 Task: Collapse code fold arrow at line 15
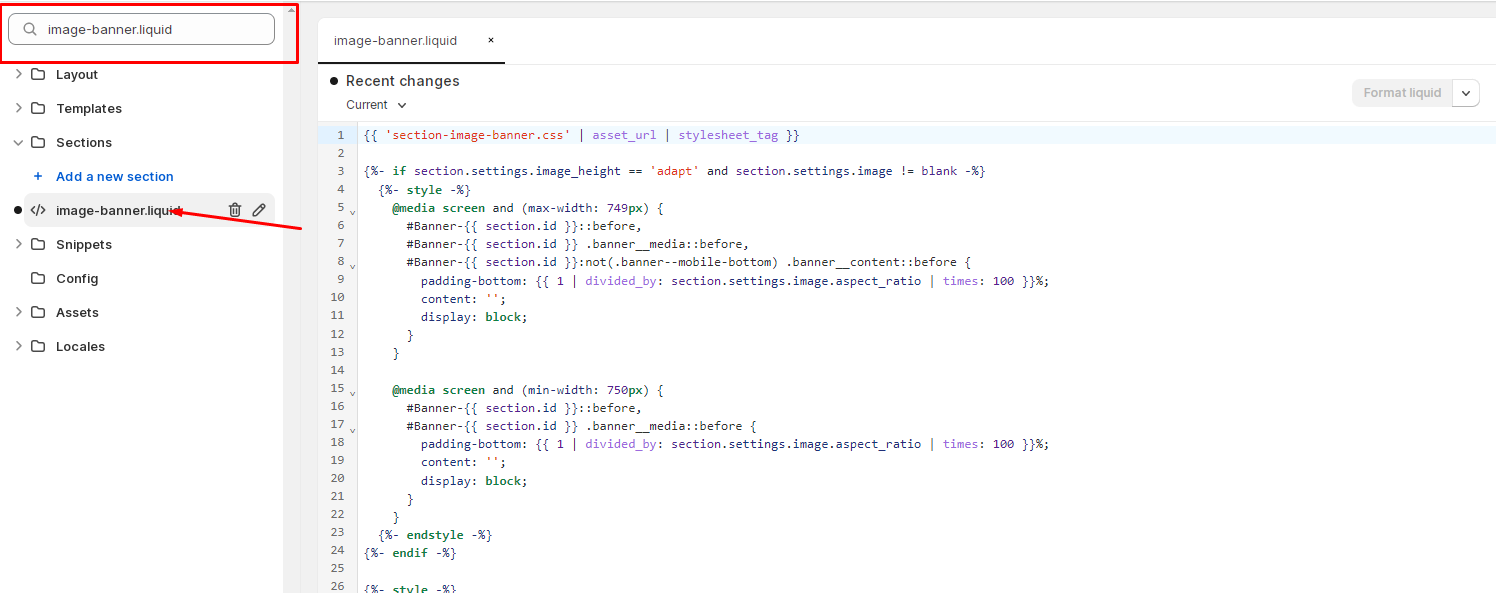(352, 393)
